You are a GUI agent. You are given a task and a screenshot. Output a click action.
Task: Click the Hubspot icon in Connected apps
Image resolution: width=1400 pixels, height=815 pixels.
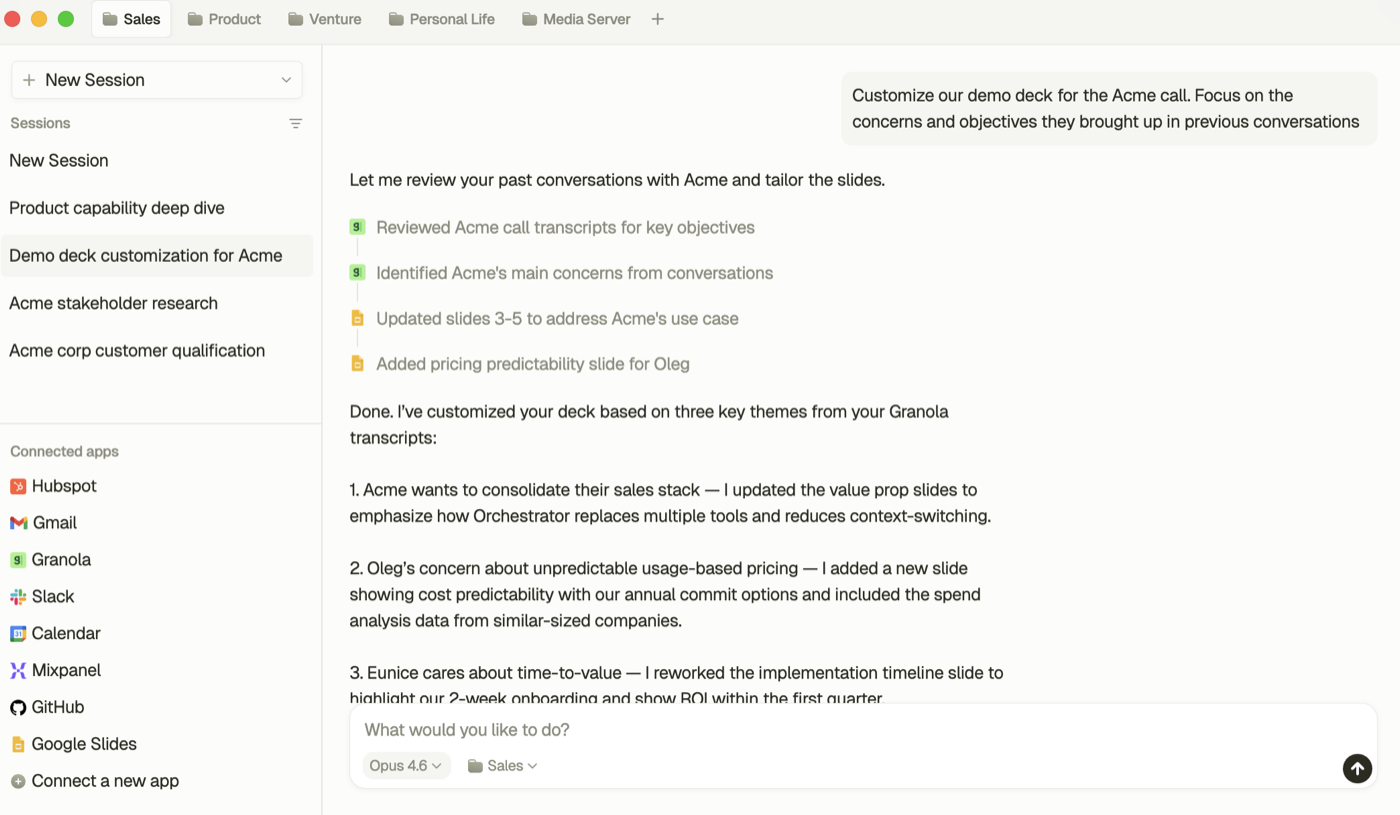(18, 486)
